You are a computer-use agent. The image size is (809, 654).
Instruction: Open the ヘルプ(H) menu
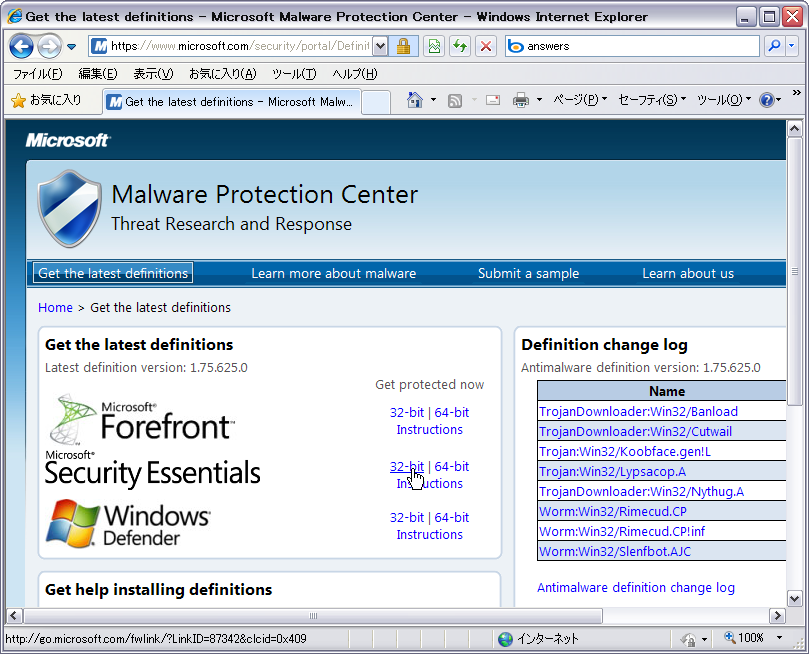(x=354, y=74)
